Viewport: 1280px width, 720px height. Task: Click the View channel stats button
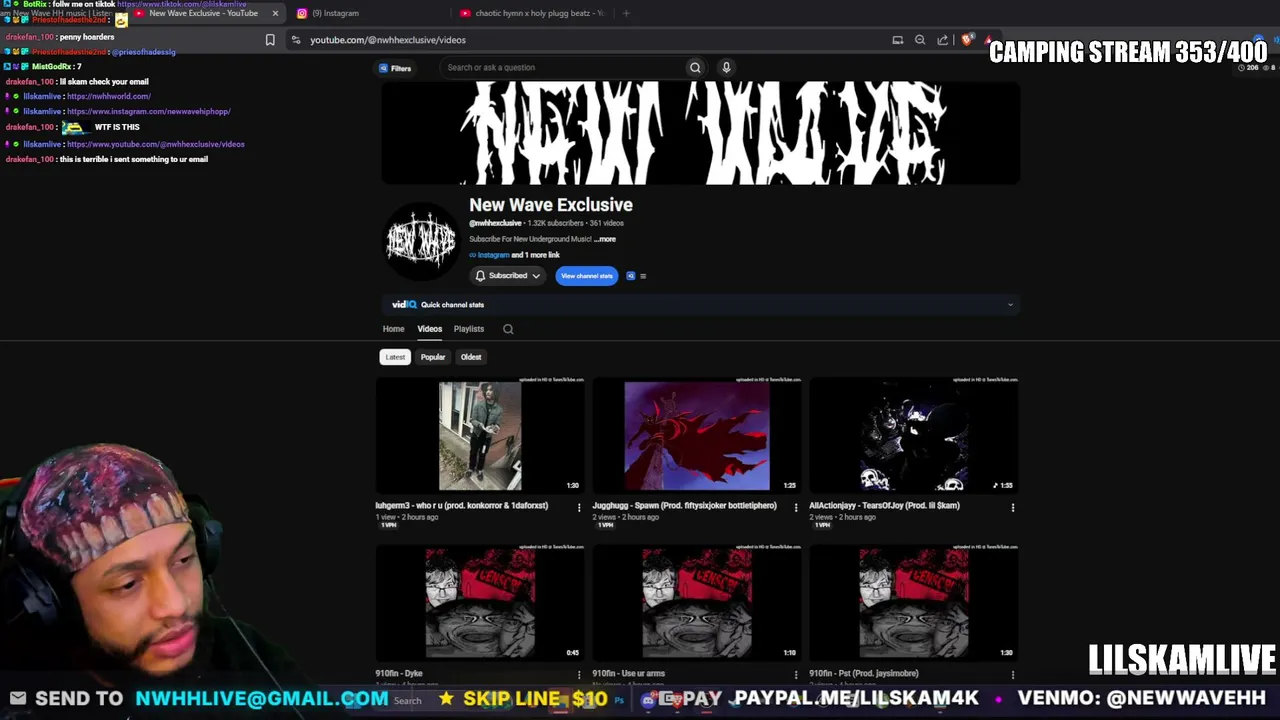tap(587, 276)
